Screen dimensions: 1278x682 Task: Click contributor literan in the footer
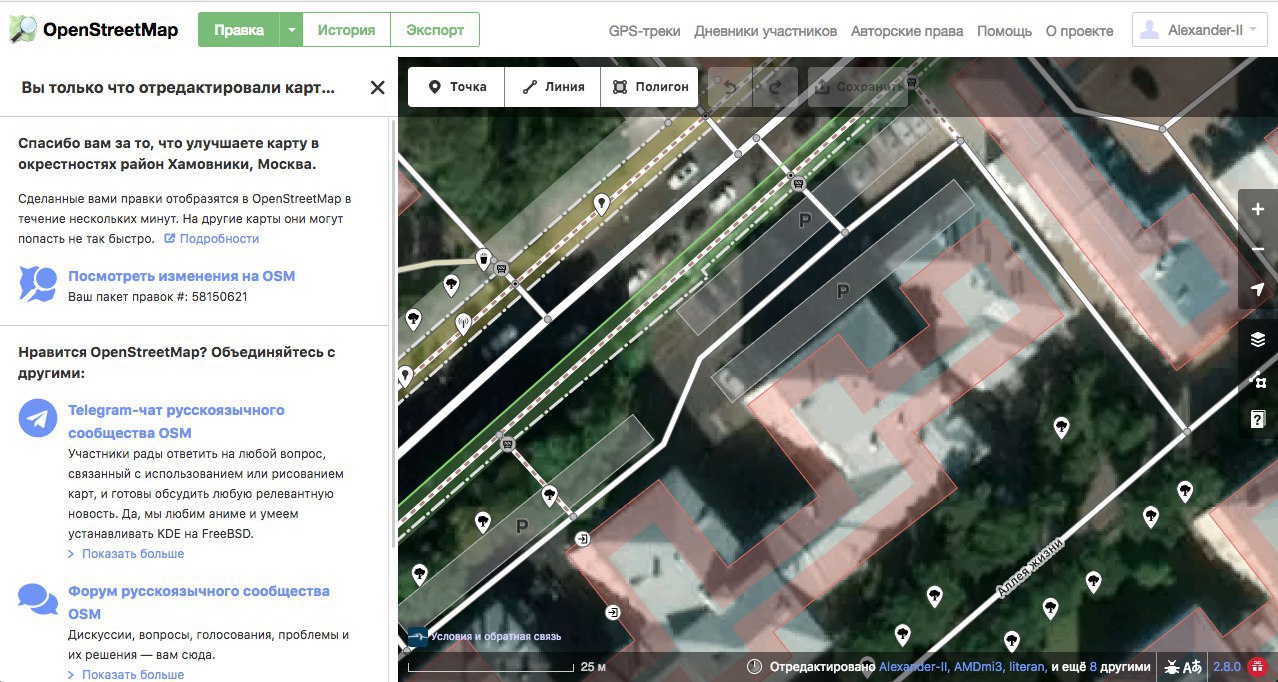(x=1028, y=667)
